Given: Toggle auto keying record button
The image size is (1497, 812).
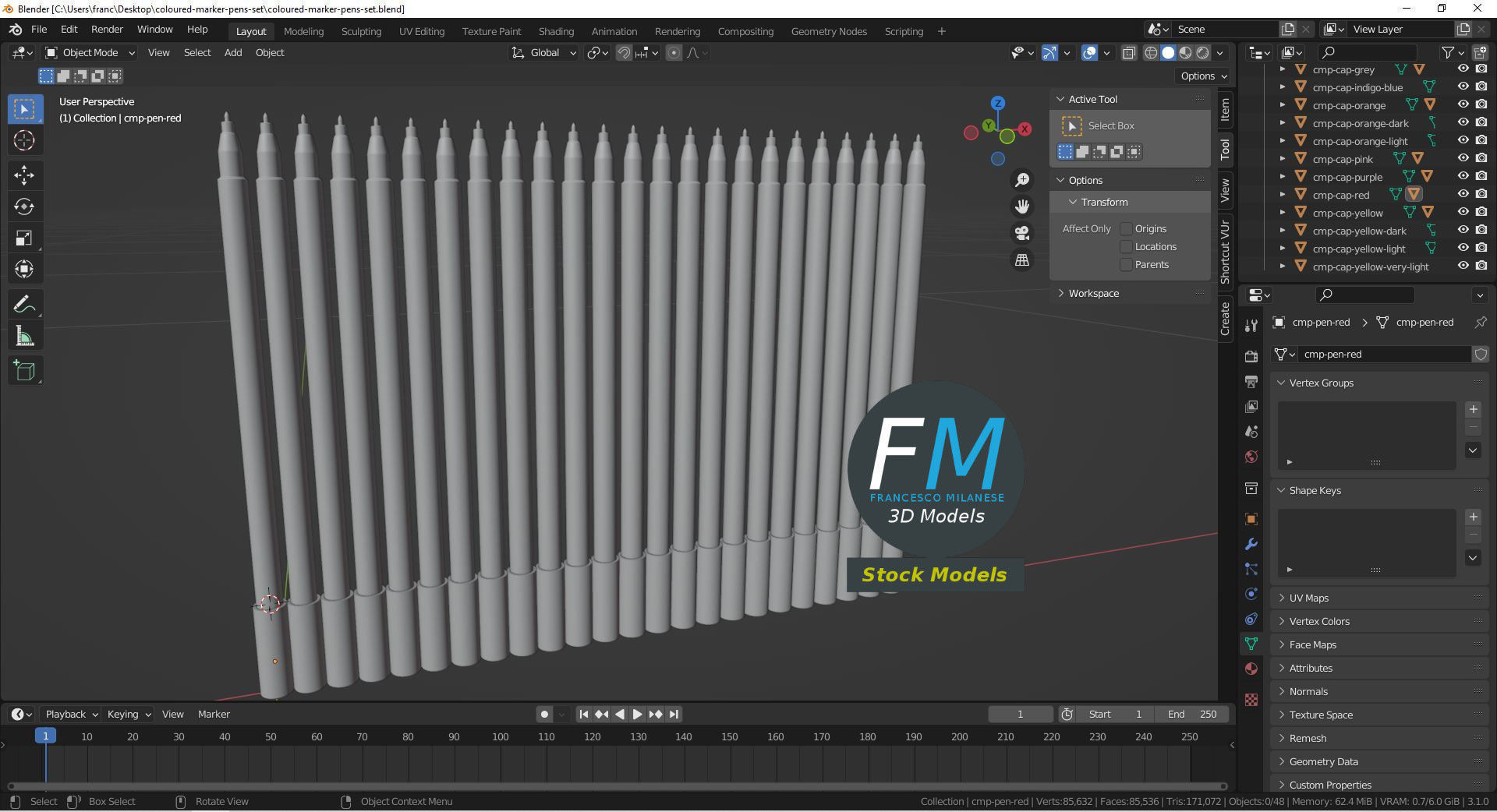Looking at the screenshot, I should coord(544,714).
